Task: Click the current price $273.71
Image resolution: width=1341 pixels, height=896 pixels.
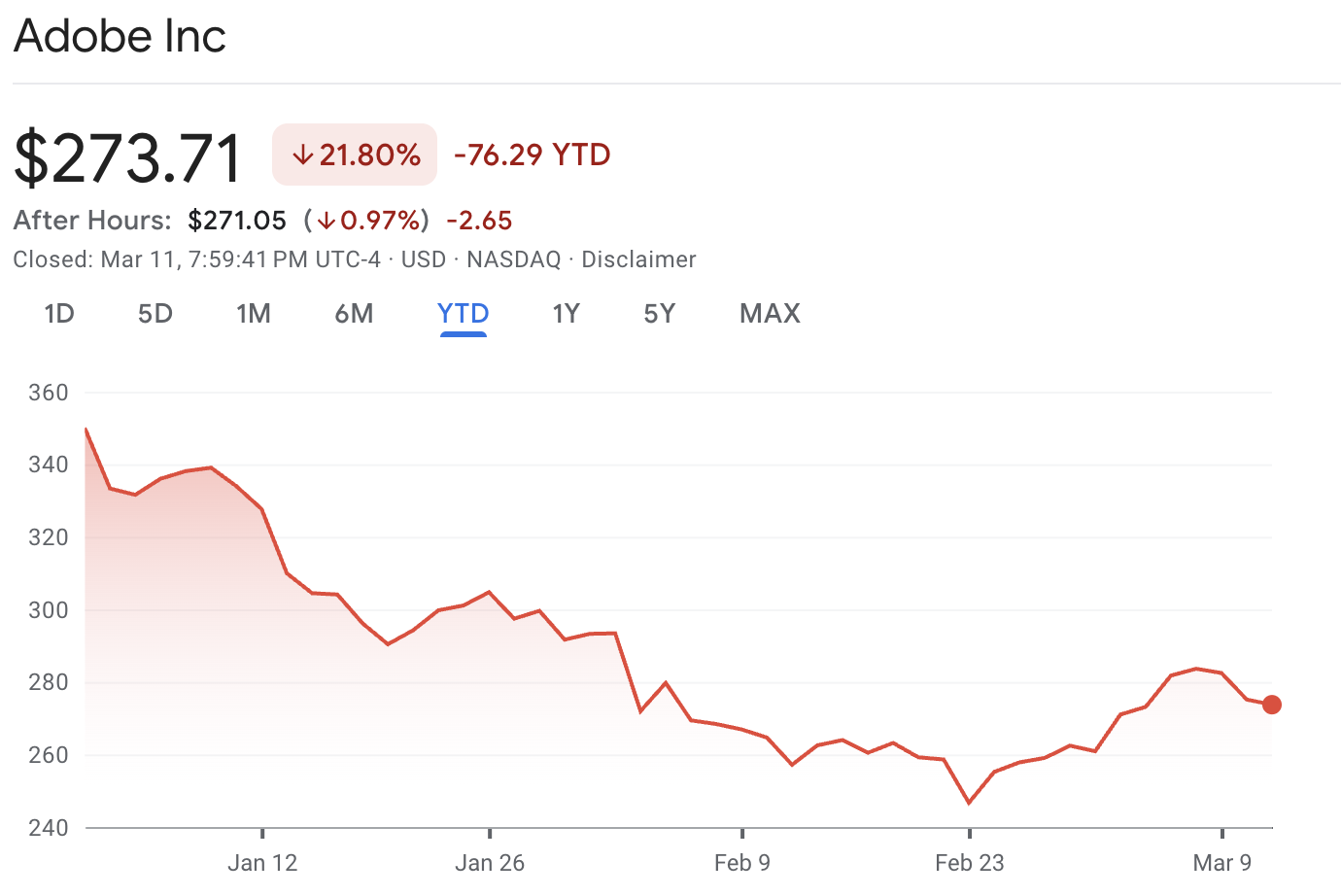Action: [x=126, y=155]
